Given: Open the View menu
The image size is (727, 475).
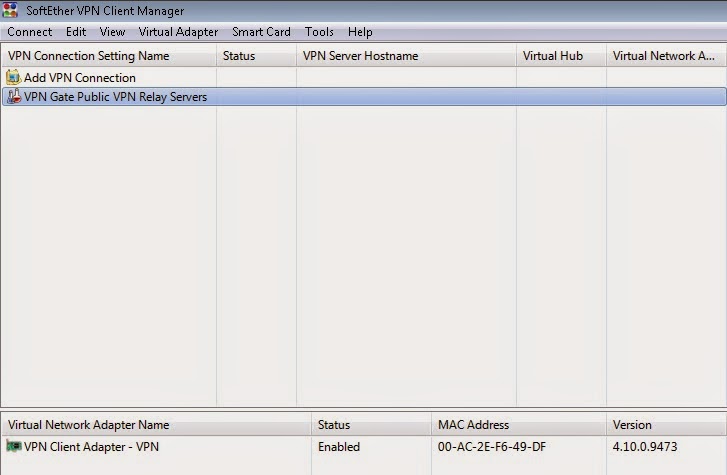Looking at the screenshot, I should [x=112, y=32].
